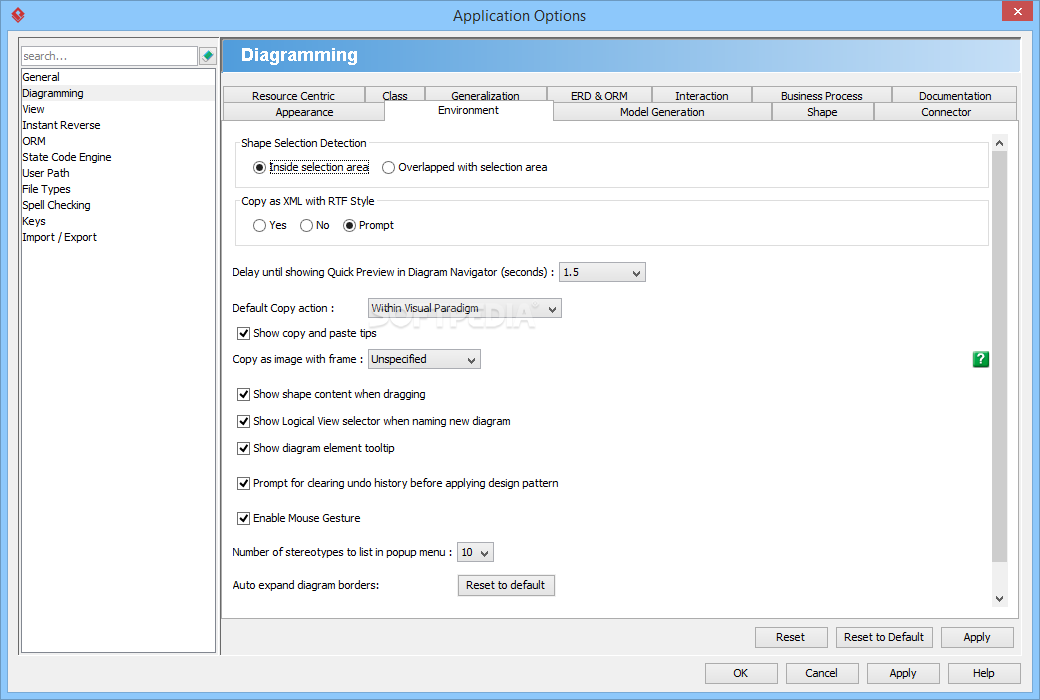
Task: Select Spell Checking category
Action: [118, 205]
